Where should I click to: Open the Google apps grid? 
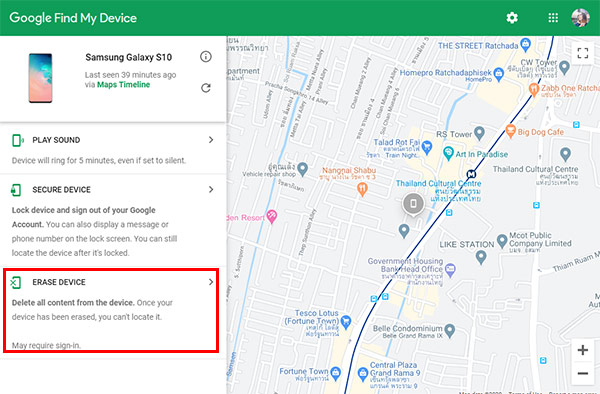pyautogui.click(x=553, y=18)
